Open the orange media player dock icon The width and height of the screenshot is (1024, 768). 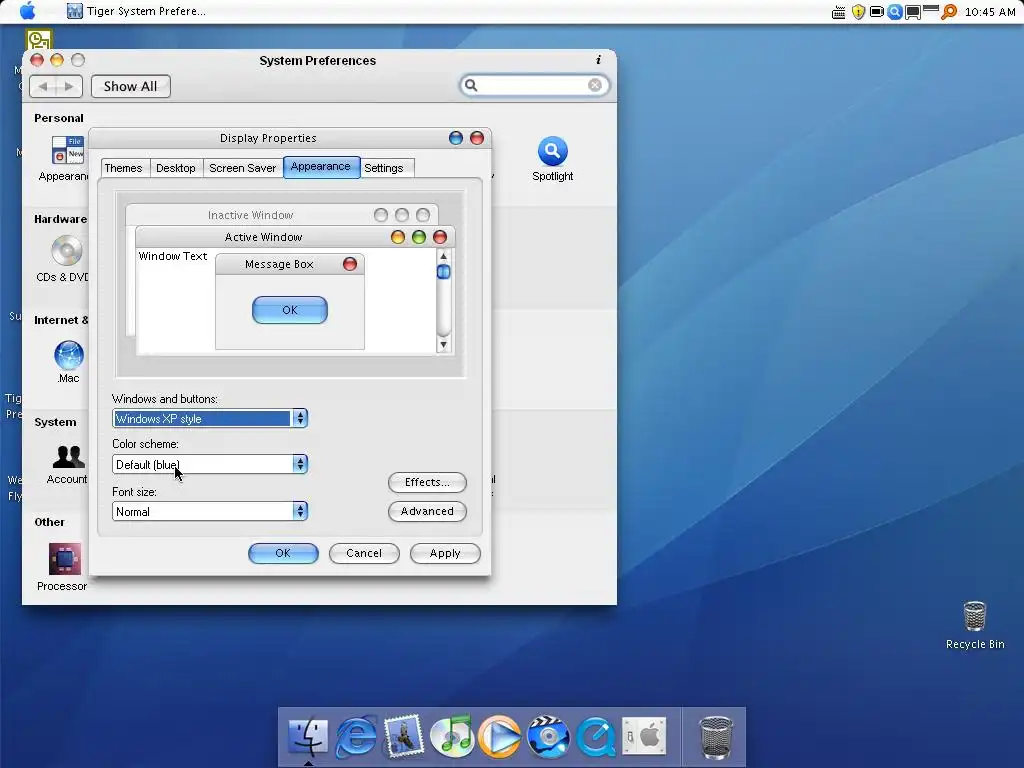[x=500, y=737]
